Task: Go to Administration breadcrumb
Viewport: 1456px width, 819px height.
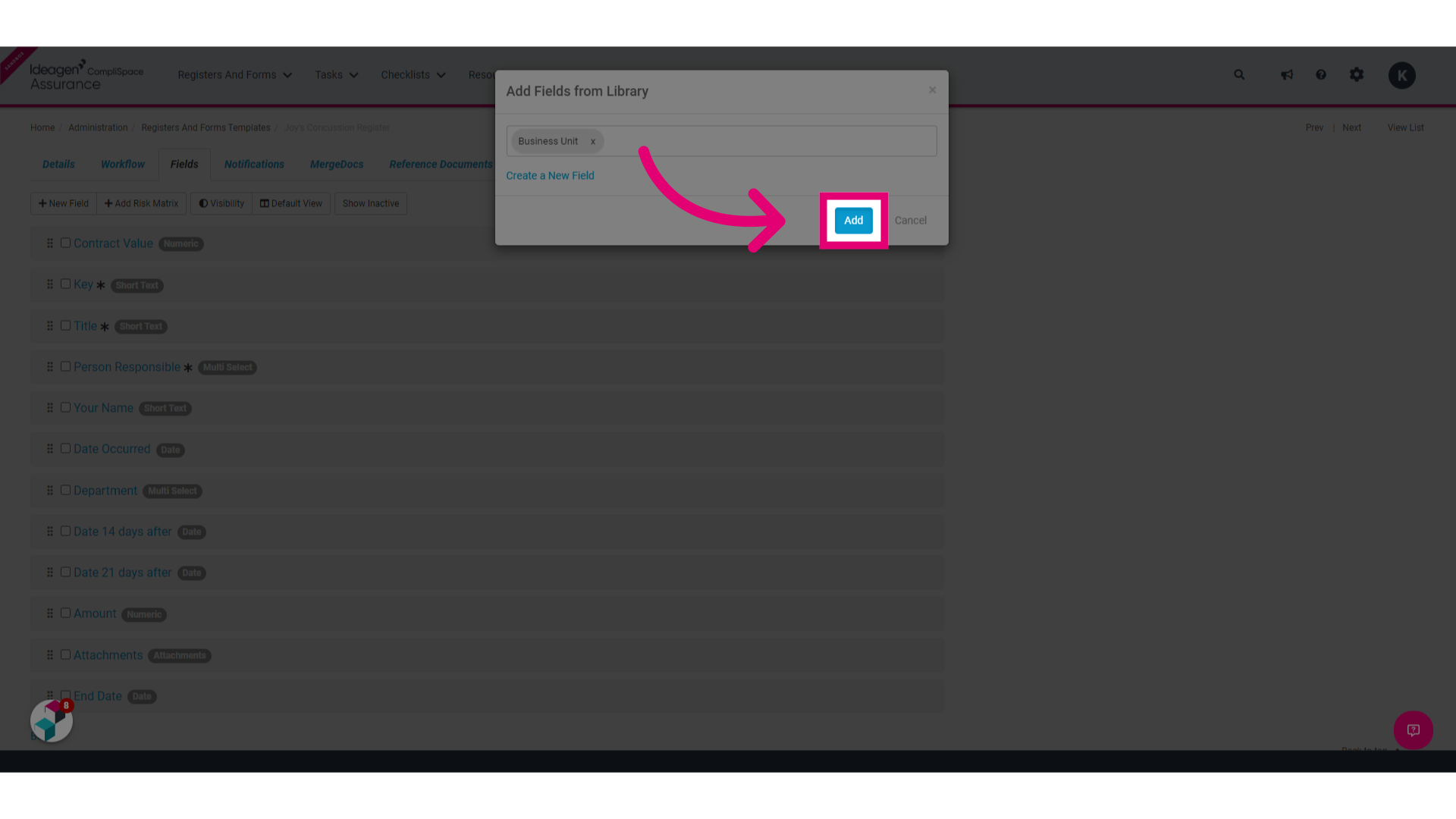Action: tap(98, 128)
